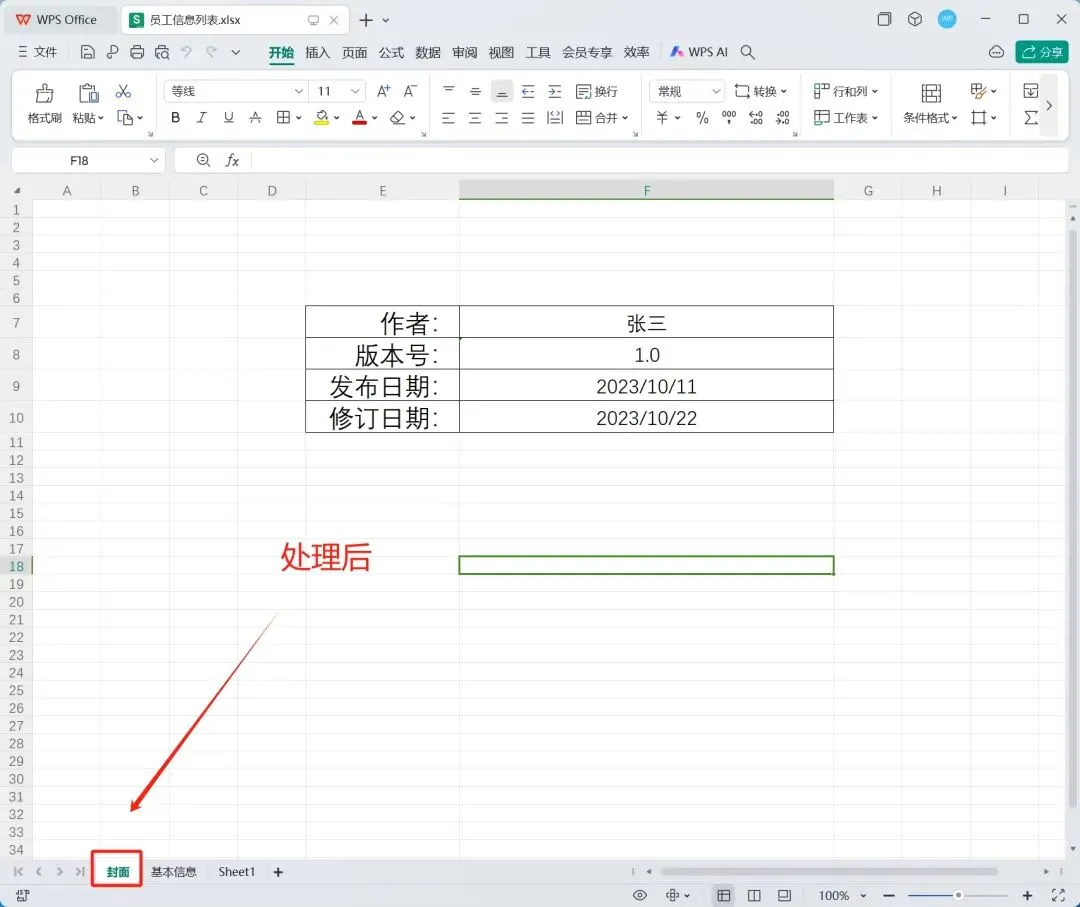Increase font size with A+ icon
This screenshot has width=1080, height=907.
coord(384,91)
